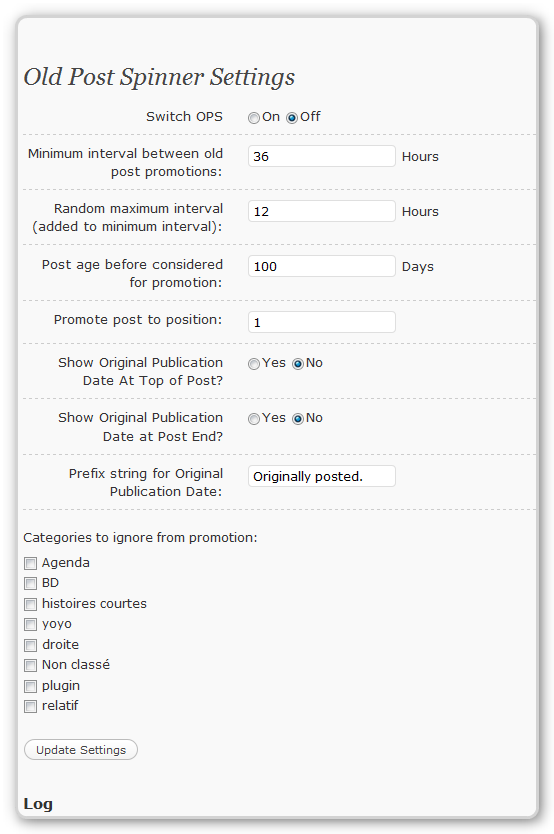Check the yoyo category box
The image size is (554, 834).
click(x=31, y=624)
